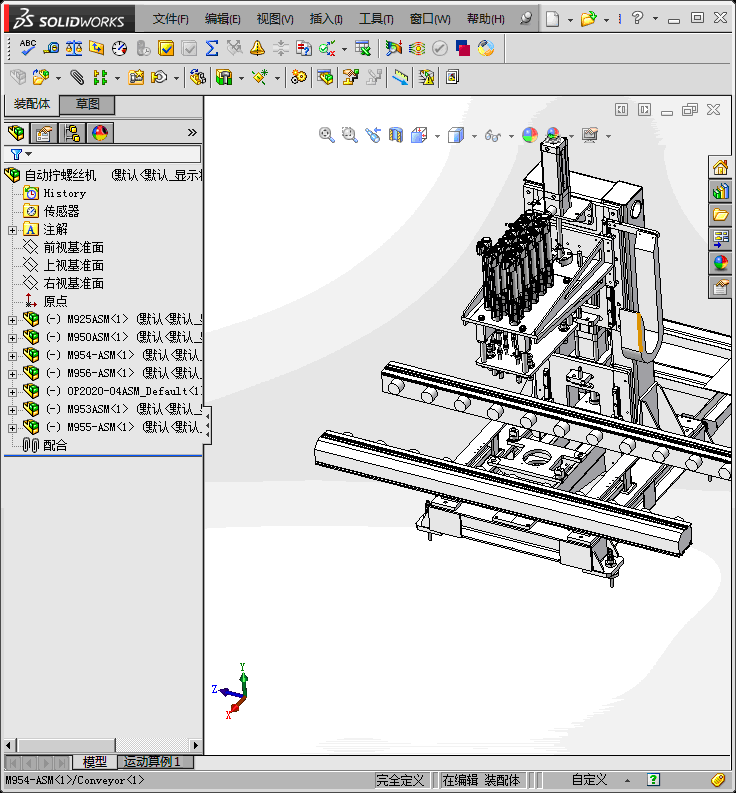Click the Zoom to Fit magnifier icon
The width and height of the screenshot is (736, 793).
[327, 135]
